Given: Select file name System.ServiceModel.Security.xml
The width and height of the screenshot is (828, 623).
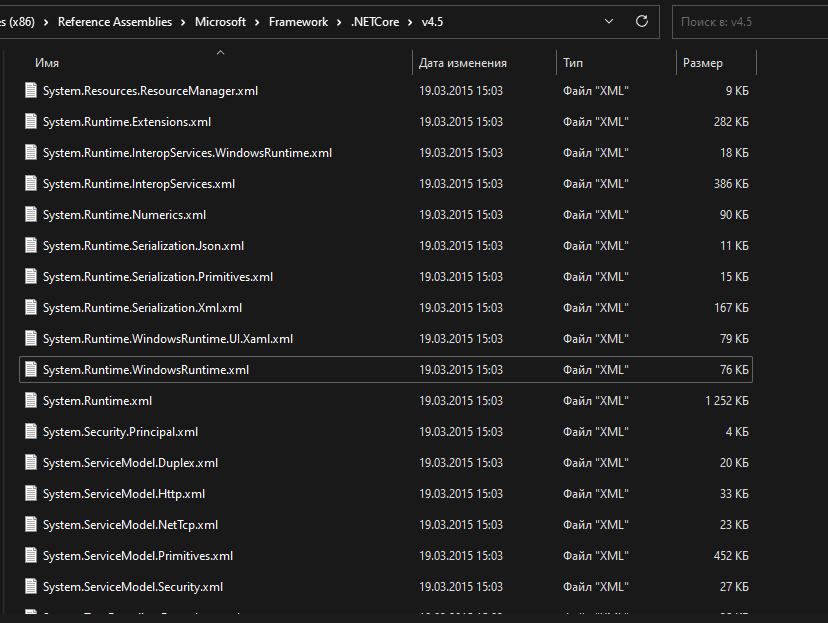Looking at the screenshot, I should 133,587.
